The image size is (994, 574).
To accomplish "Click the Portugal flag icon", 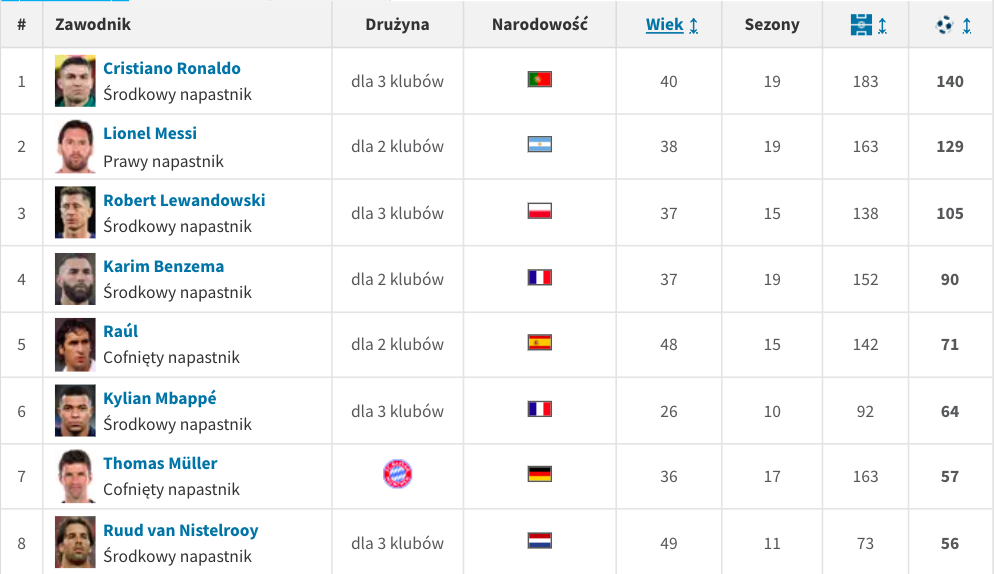I will (539, 79).
